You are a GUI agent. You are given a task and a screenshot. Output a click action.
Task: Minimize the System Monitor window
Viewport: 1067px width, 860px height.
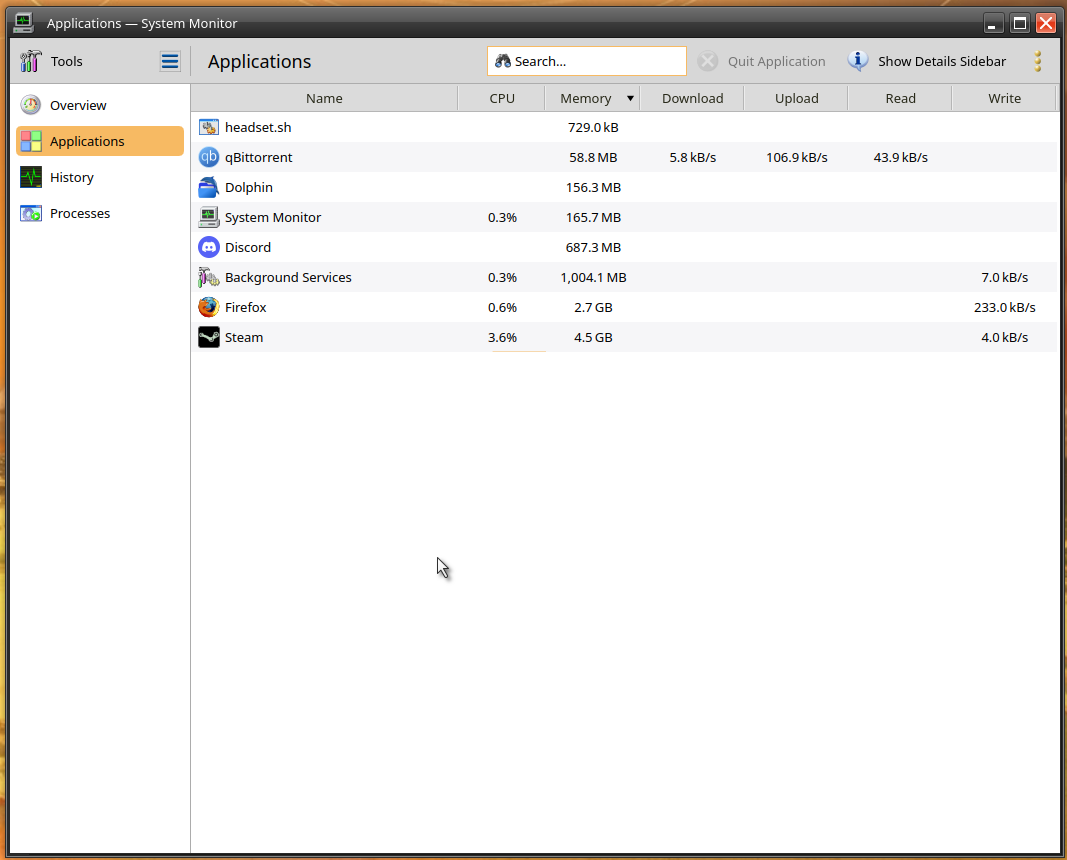pyautogui.click(x=994, y=22)
